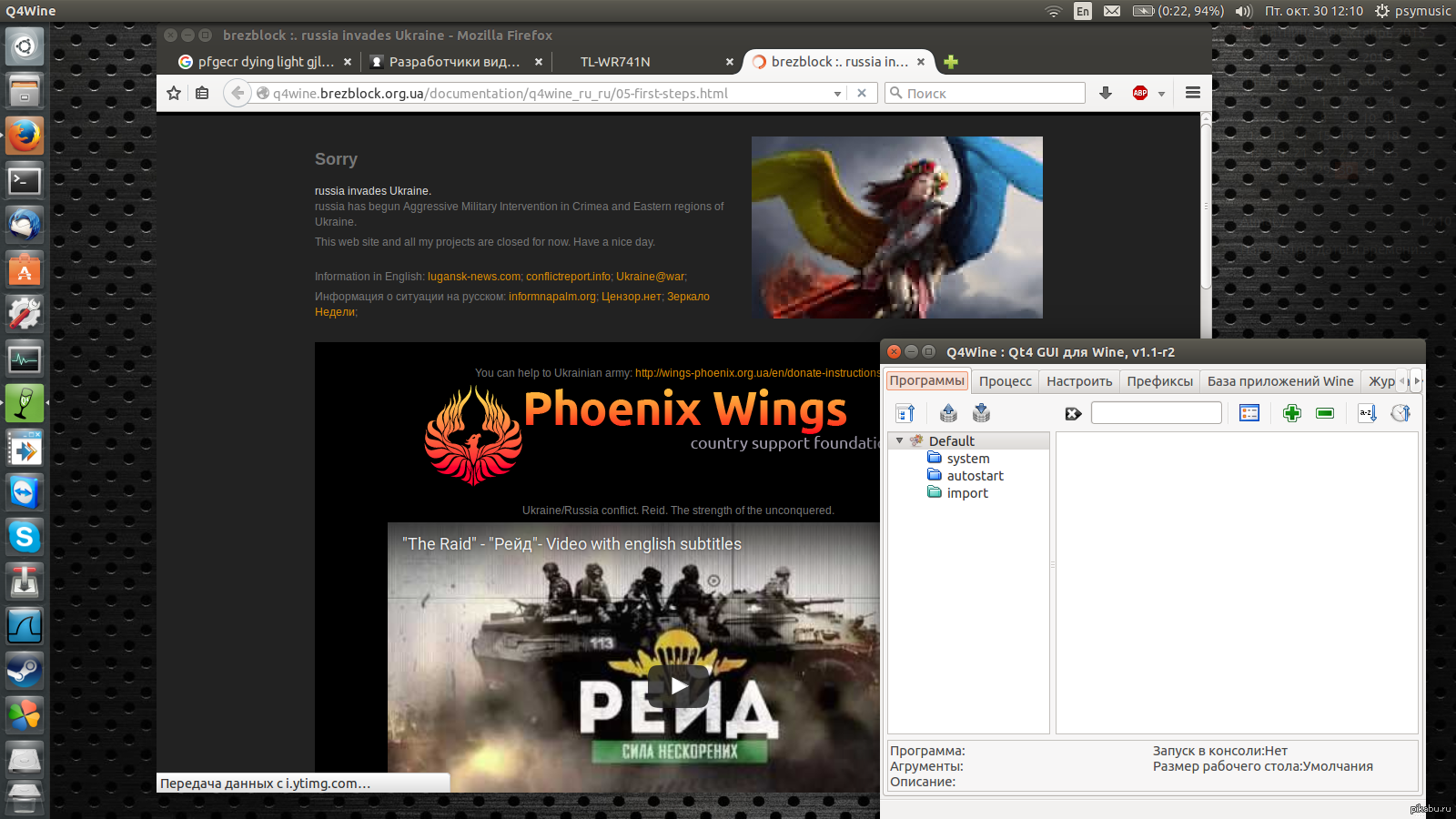Viewport: 1456px width, 819px height.
Task: Click the green plus icon in Q4Wine toolbar
Action: (1291, 413)
